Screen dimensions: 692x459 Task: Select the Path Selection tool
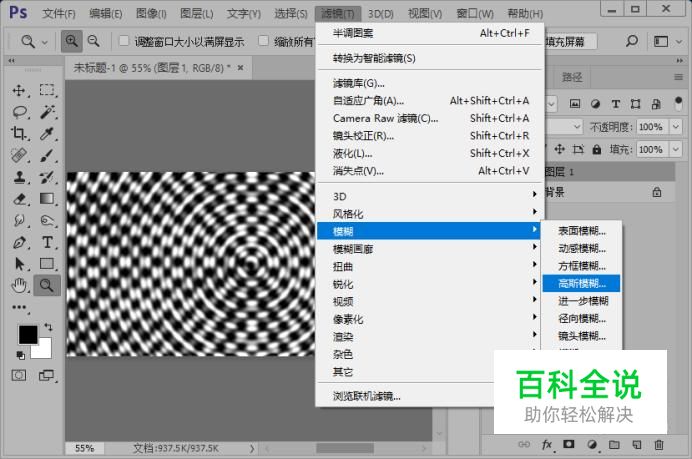[19, 264]
